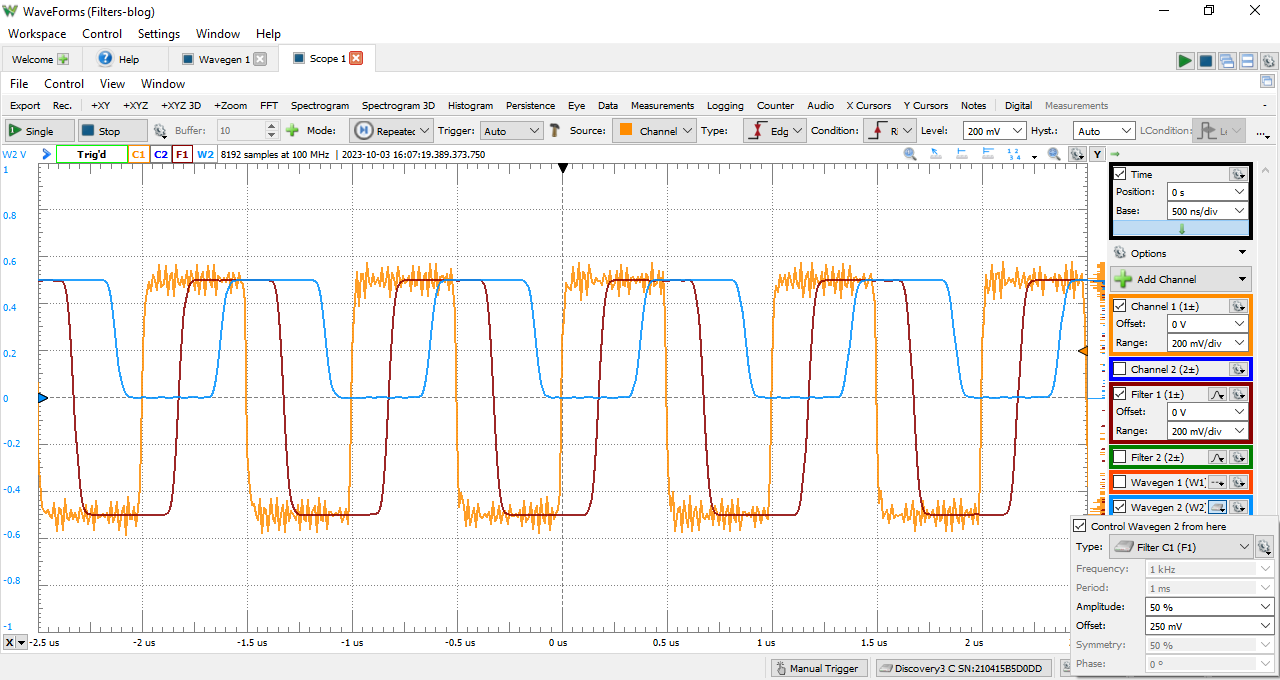Open the Time panel gear settings icon
The height and width of the screenshot is (680, 1280).
(1237, 173)
